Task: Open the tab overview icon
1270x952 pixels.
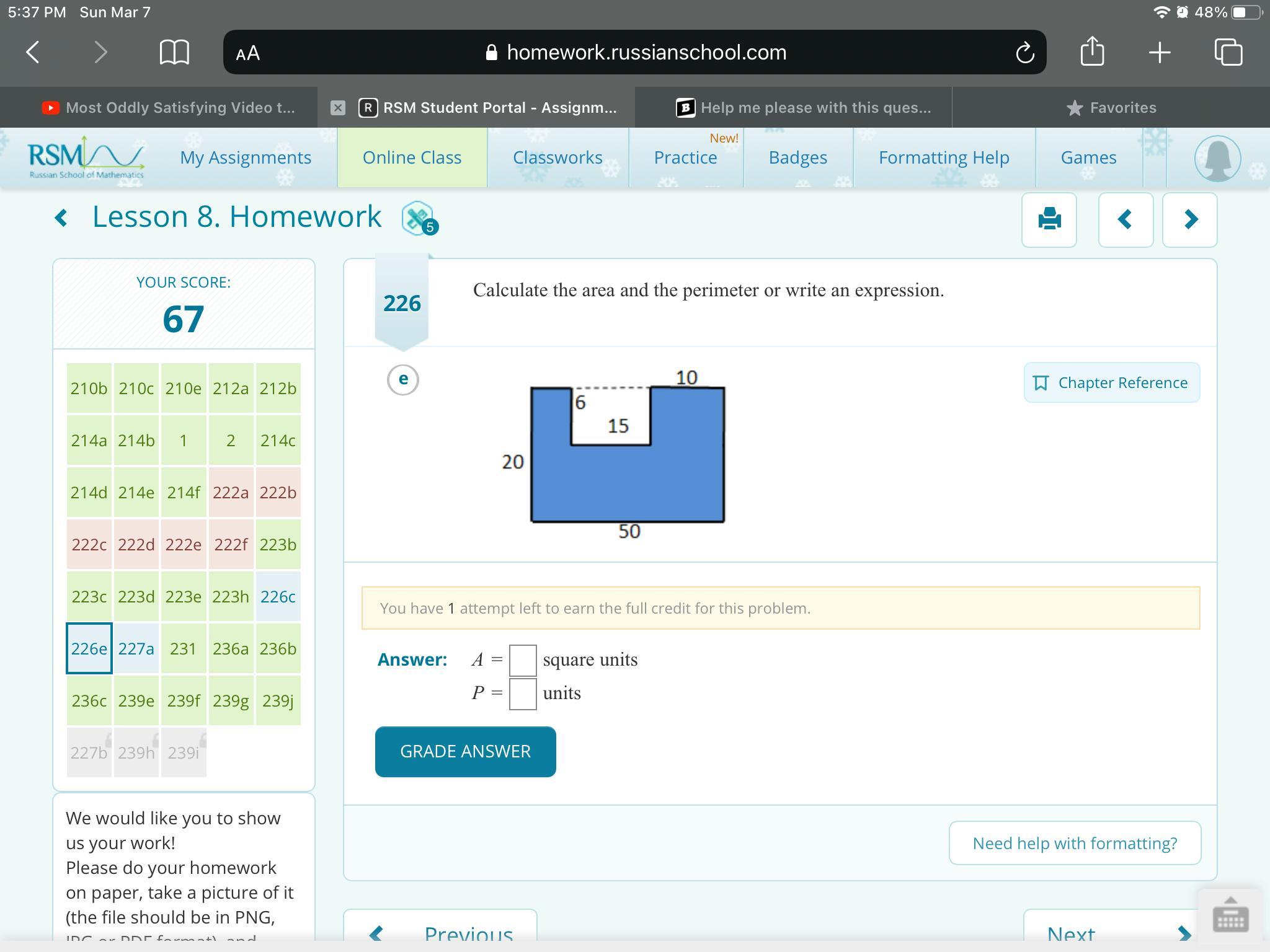Action: [x=1228, y=52]
